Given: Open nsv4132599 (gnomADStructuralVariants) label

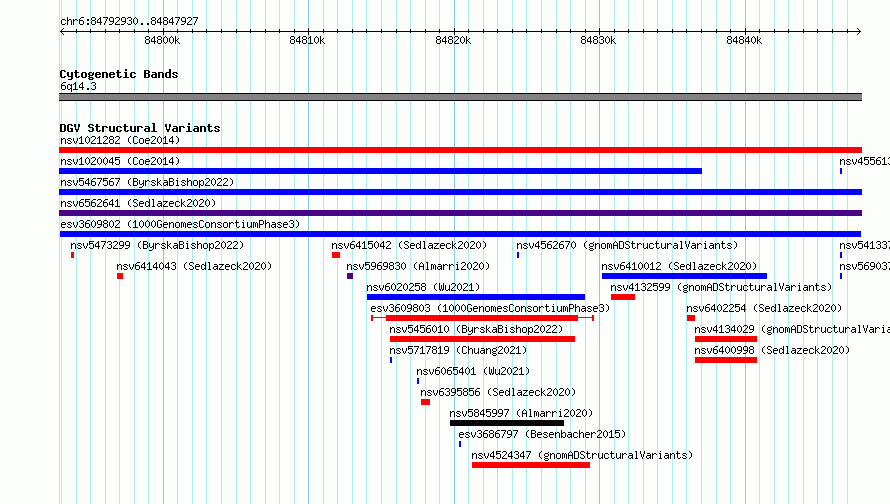Looking at the screenshot, I should point(721,287).
